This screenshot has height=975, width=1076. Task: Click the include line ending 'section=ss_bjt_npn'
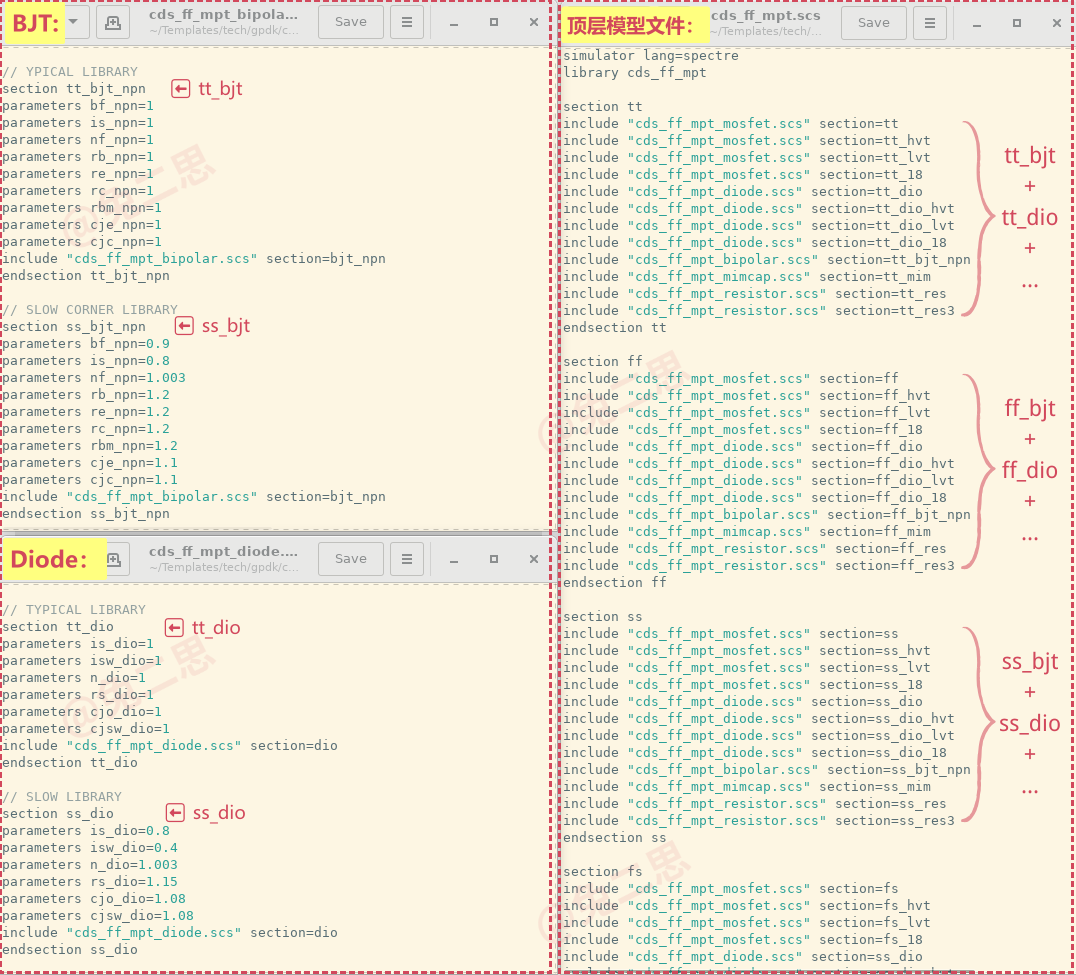click(767, 770)
